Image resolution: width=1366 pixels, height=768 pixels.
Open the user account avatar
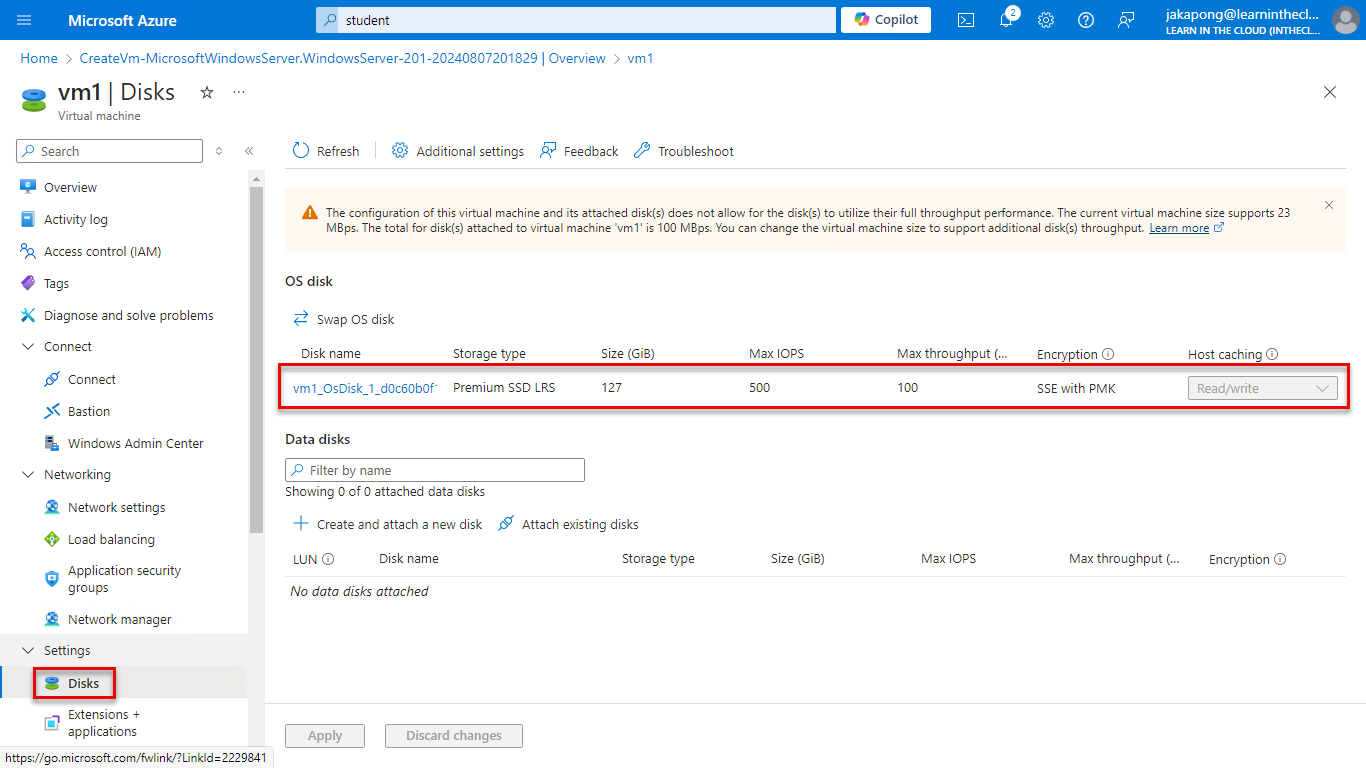1346,20
